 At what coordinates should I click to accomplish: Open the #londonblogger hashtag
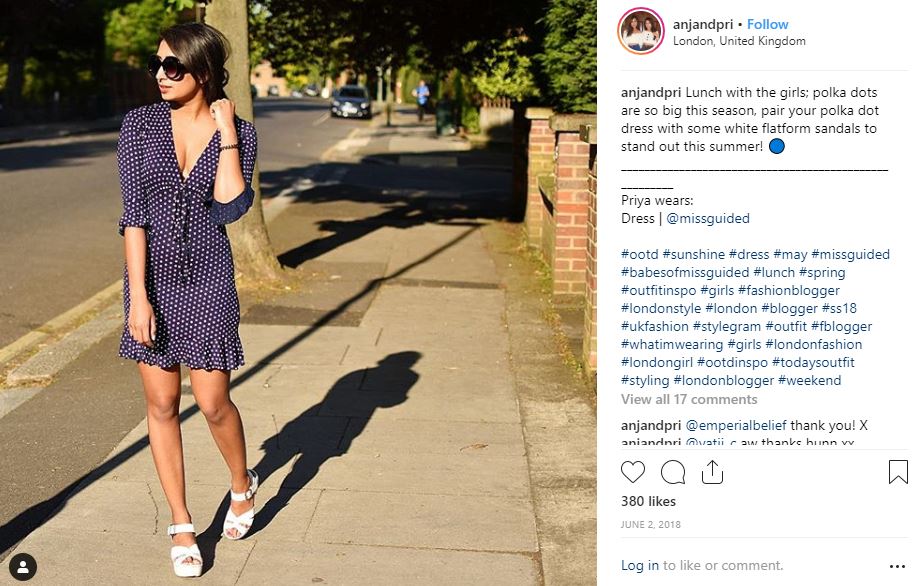click(x=724, y=381)
